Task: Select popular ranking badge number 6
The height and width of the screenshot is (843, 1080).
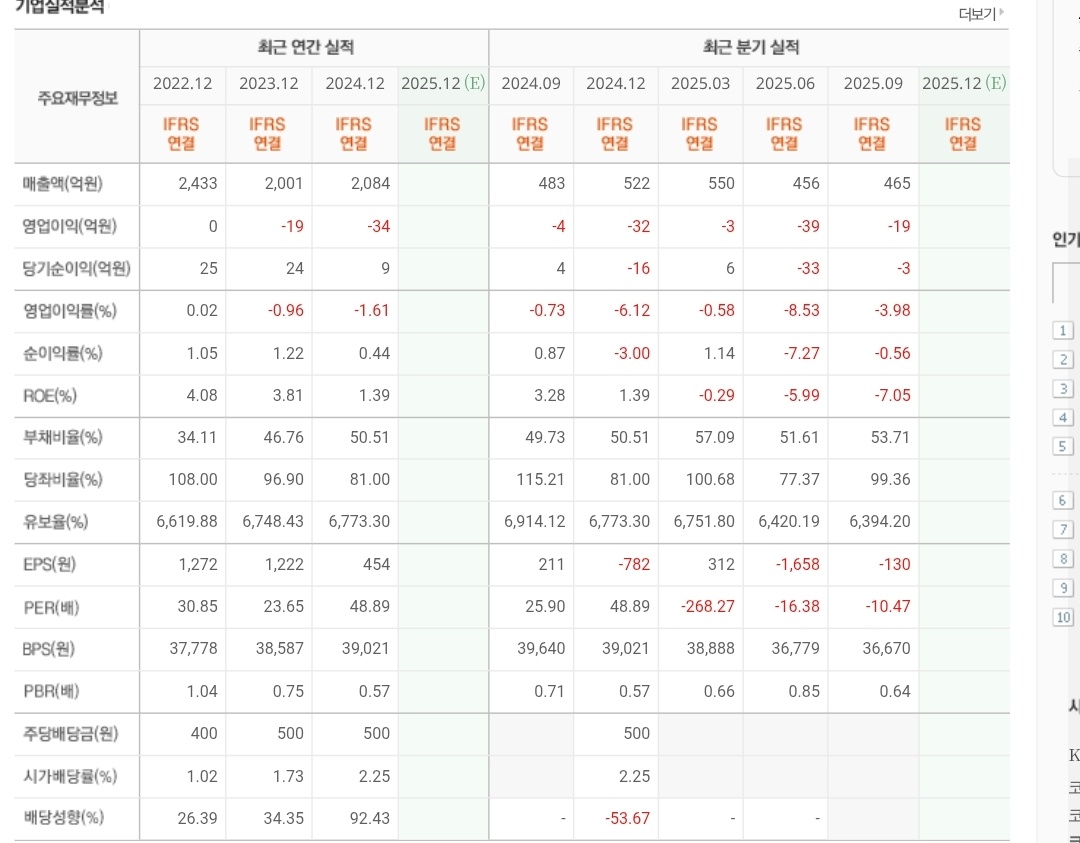Action: [x=1063, y=501]
